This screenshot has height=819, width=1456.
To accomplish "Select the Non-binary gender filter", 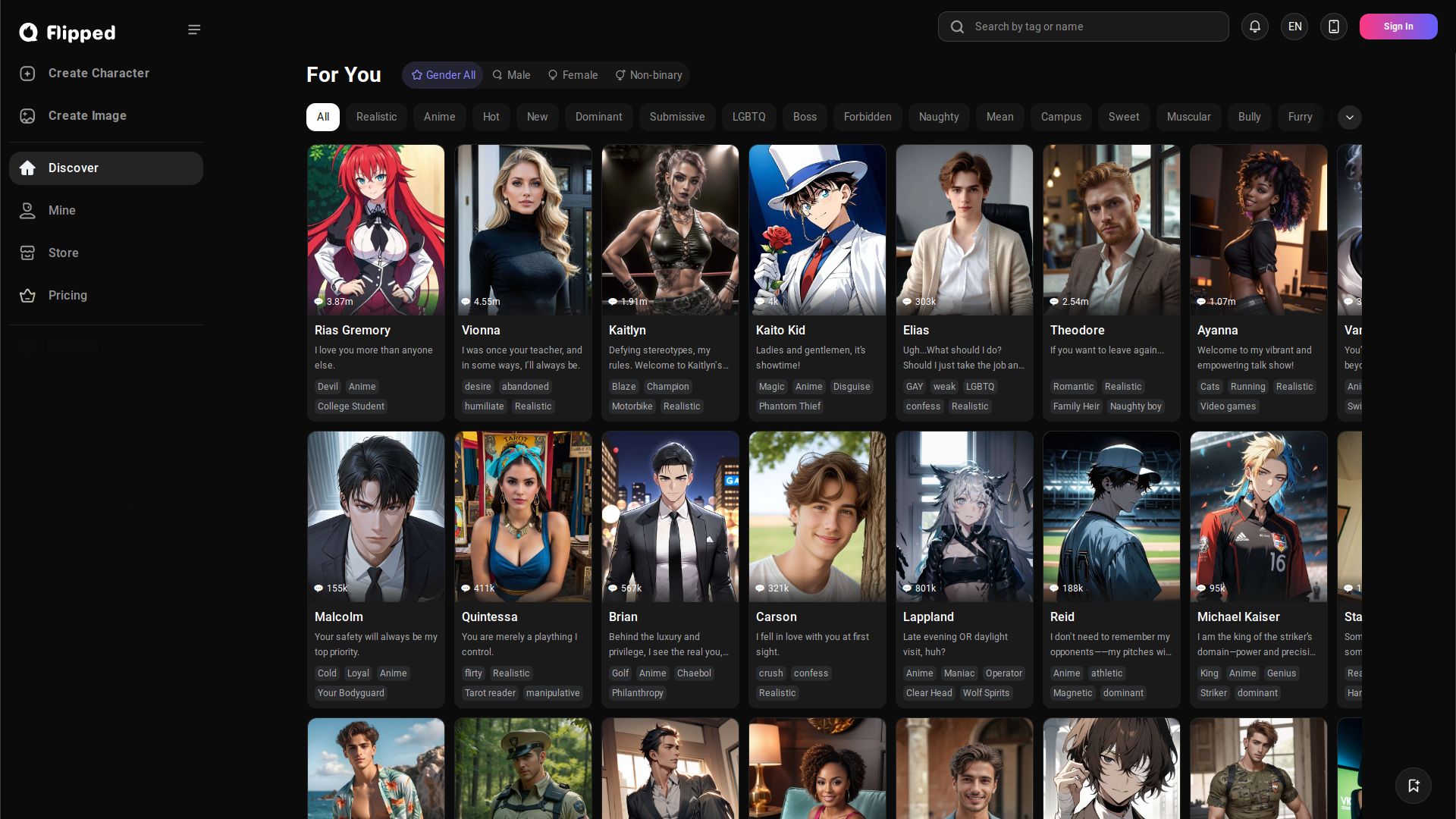I will 648,75.
